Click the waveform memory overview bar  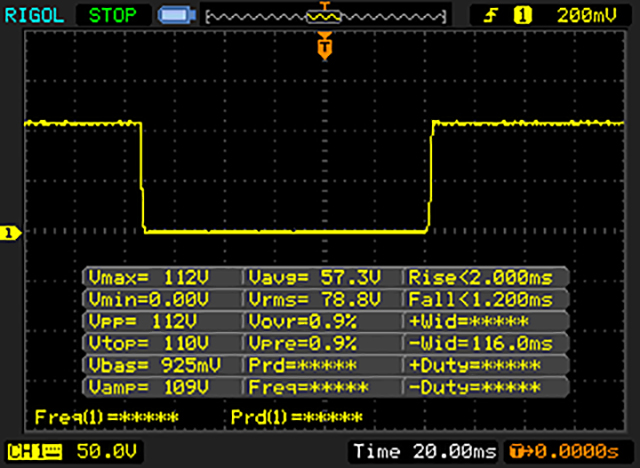pyautogui.click(x=325, y=17)
